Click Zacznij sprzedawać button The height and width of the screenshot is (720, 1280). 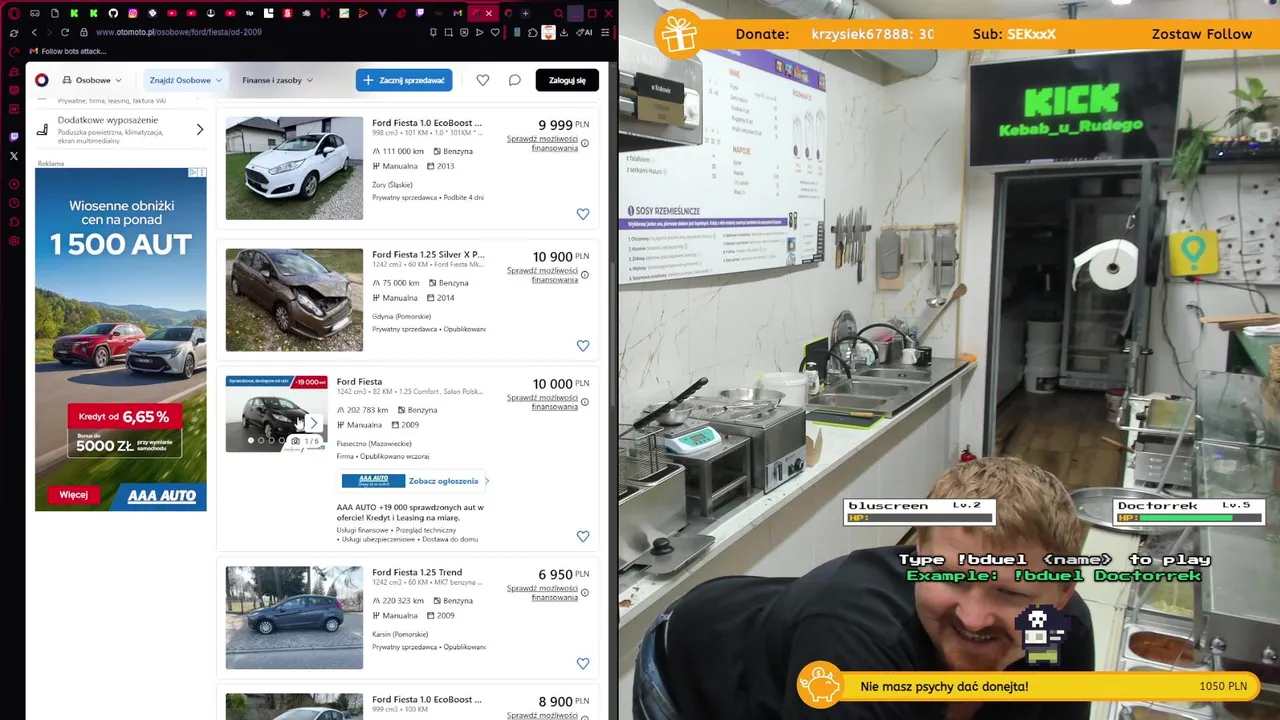point(404,80)
